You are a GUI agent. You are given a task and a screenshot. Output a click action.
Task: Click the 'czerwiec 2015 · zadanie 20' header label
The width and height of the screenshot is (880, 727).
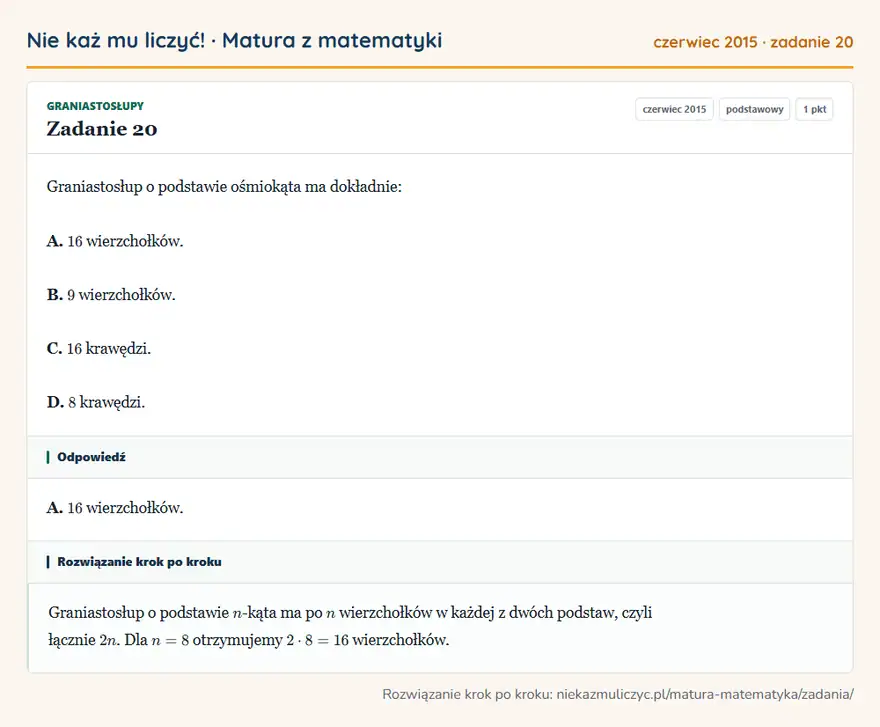tap(753, 42)
